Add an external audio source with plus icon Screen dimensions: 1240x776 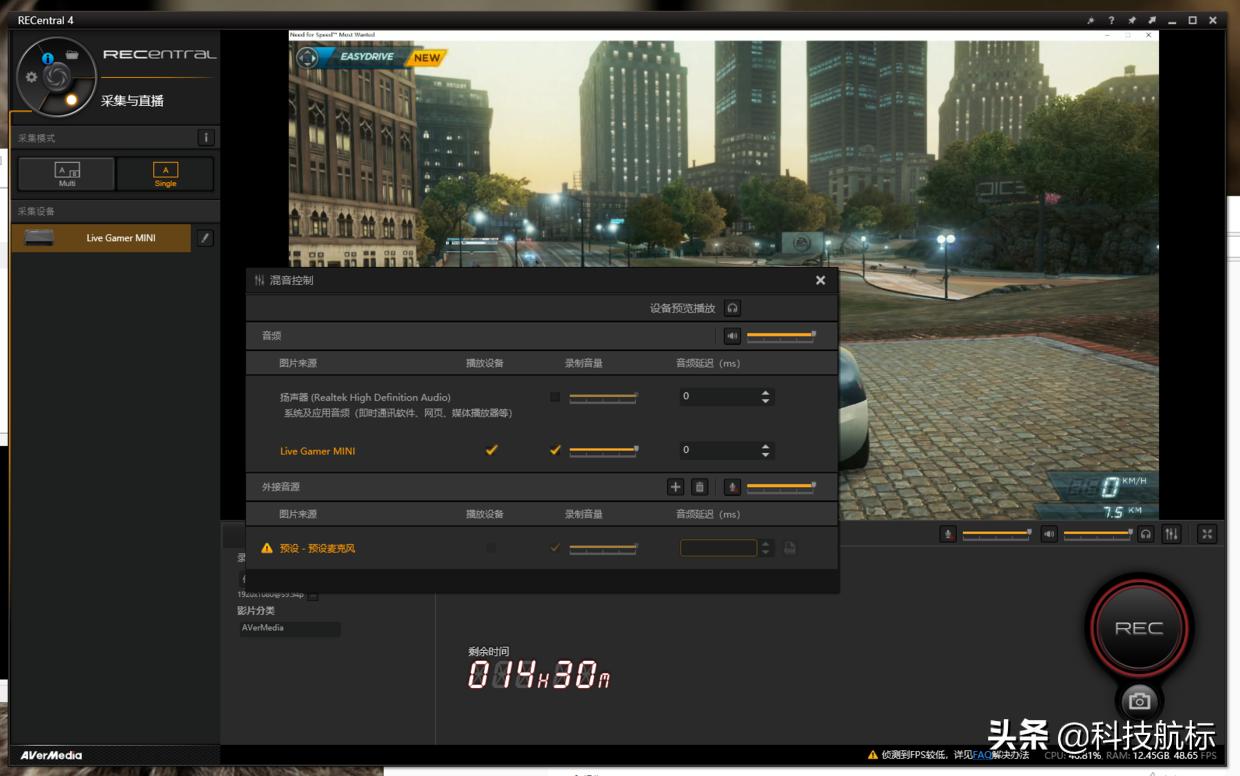pyautogui.click(x=675, y=487)
